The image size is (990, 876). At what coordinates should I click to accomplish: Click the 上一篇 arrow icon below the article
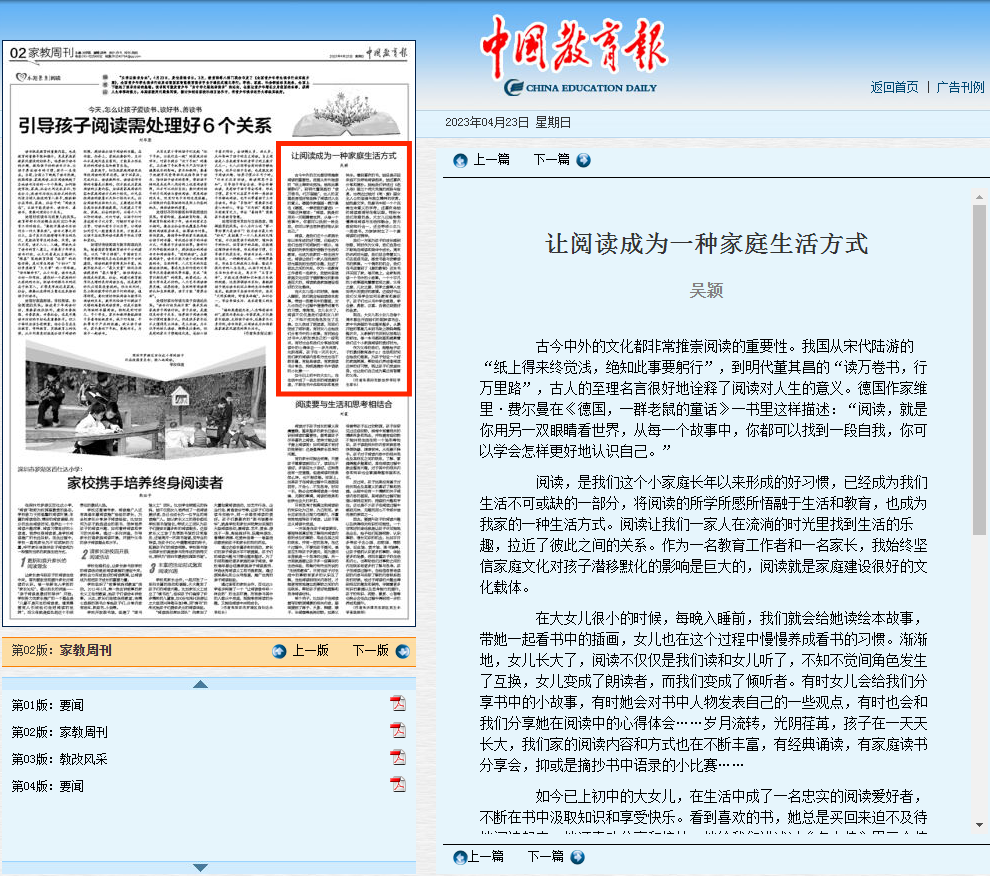point(460,857)
